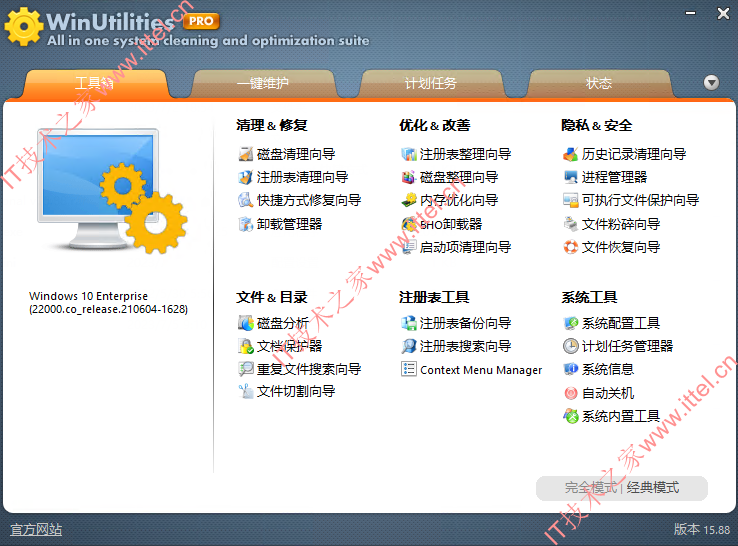738x546 pixels.
Task: Click the 系统配置工具 icon
Action: point(570,323)
